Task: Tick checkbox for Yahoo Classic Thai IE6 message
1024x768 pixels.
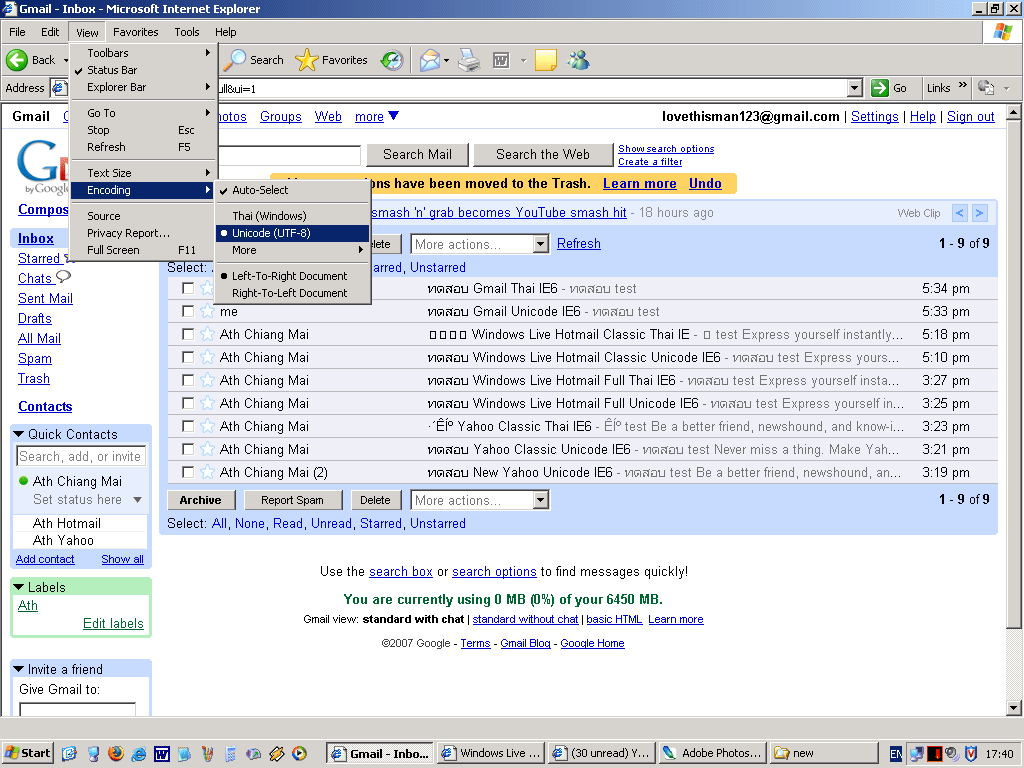Action: 188,426
